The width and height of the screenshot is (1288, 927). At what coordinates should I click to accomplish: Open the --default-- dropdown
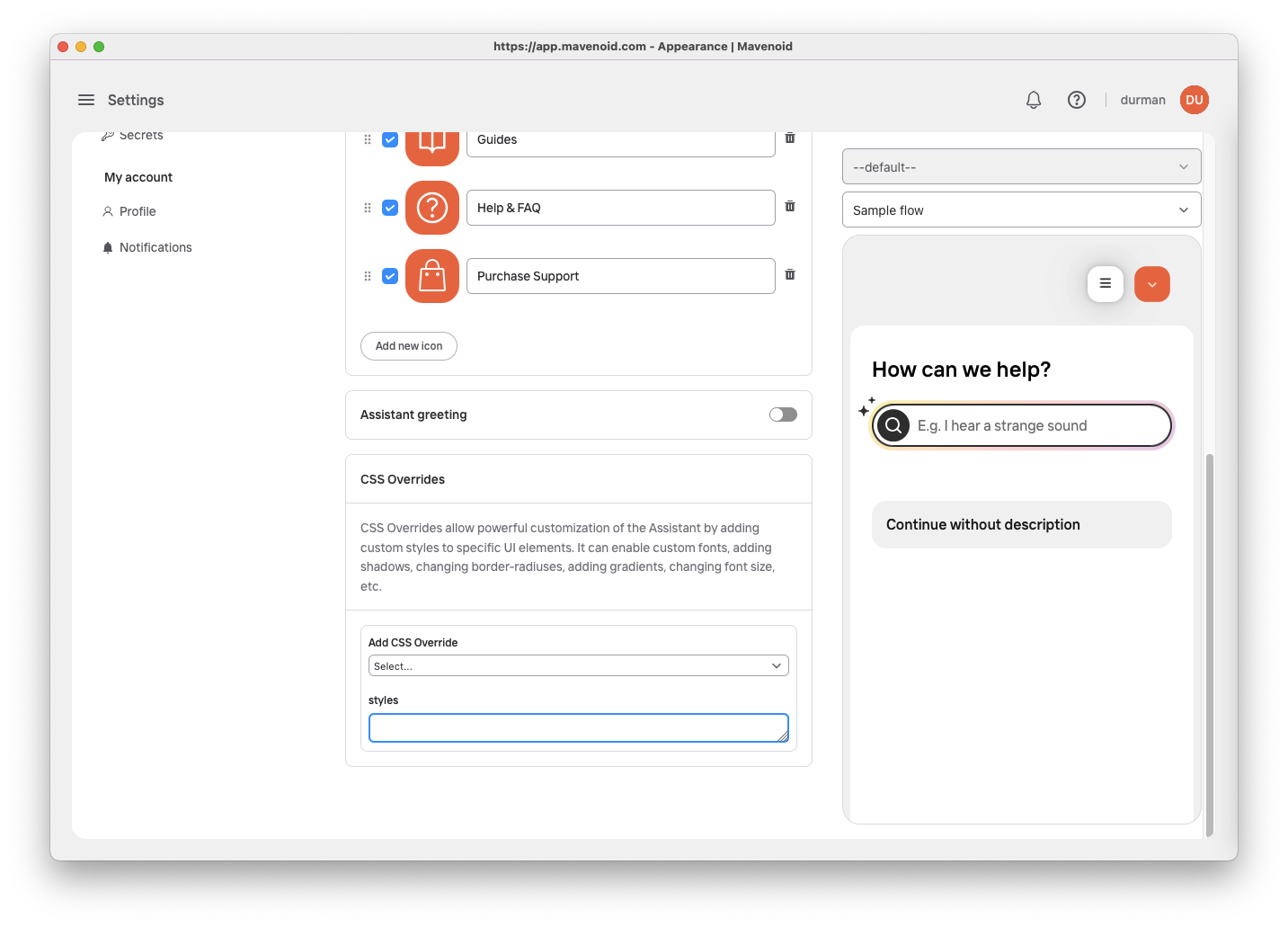click(1021, 166)
